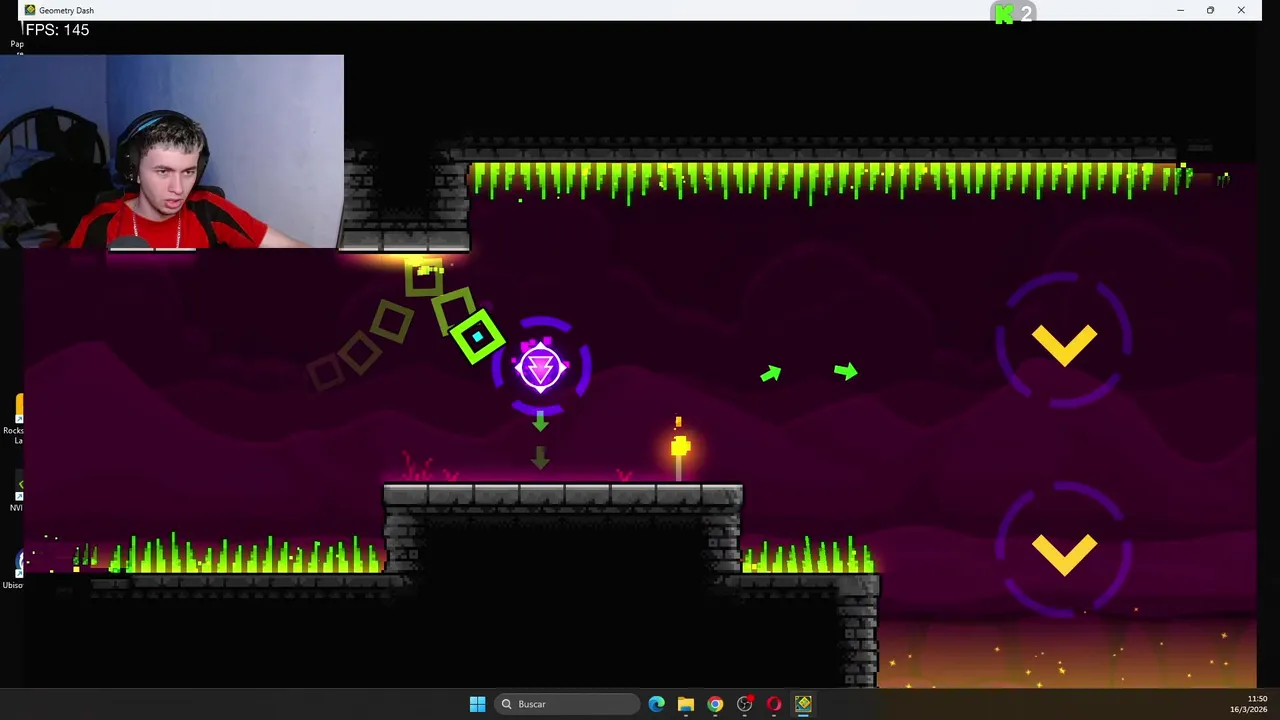Click the yellow torch on the platform
This screenshot has width=1280, height=720.
pos(679,450)
